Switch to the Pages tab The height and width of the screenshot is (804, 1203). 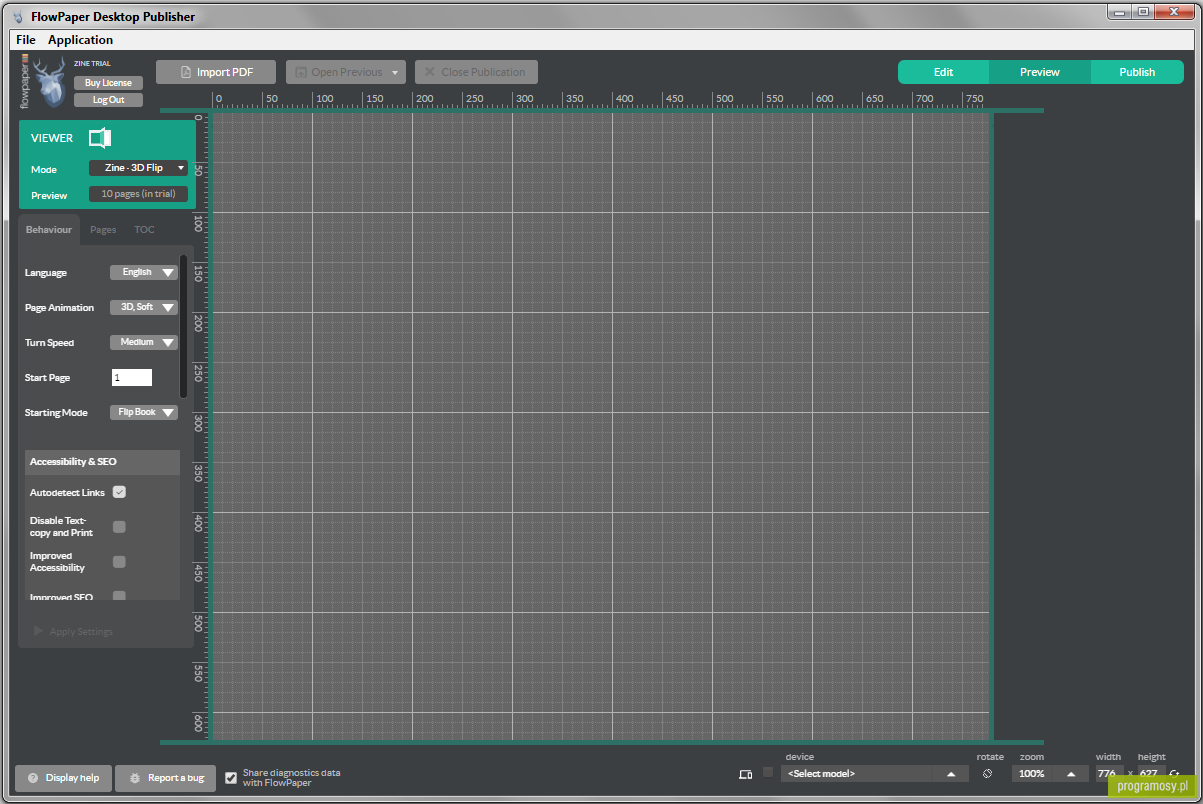(x=103, y=230)
